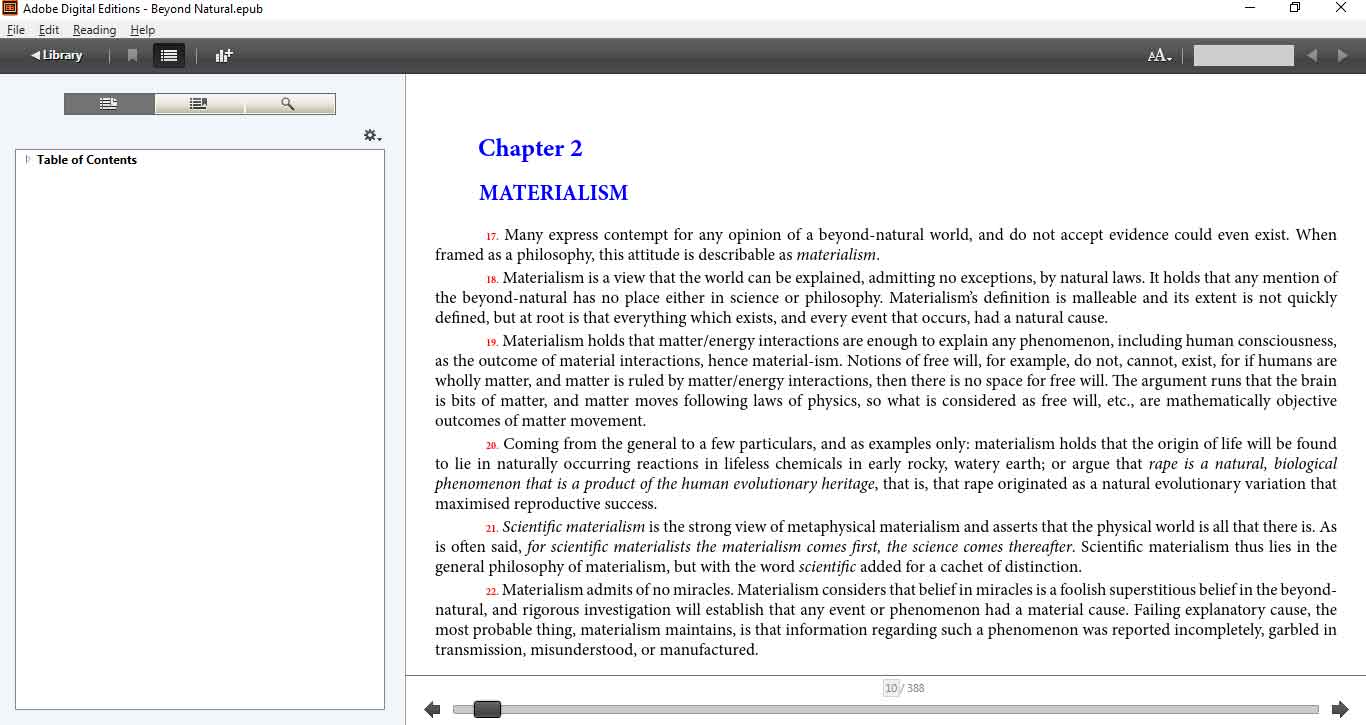
Task: Click the italic phrase "Scientific materialism"
Action: tap(574, 527)
